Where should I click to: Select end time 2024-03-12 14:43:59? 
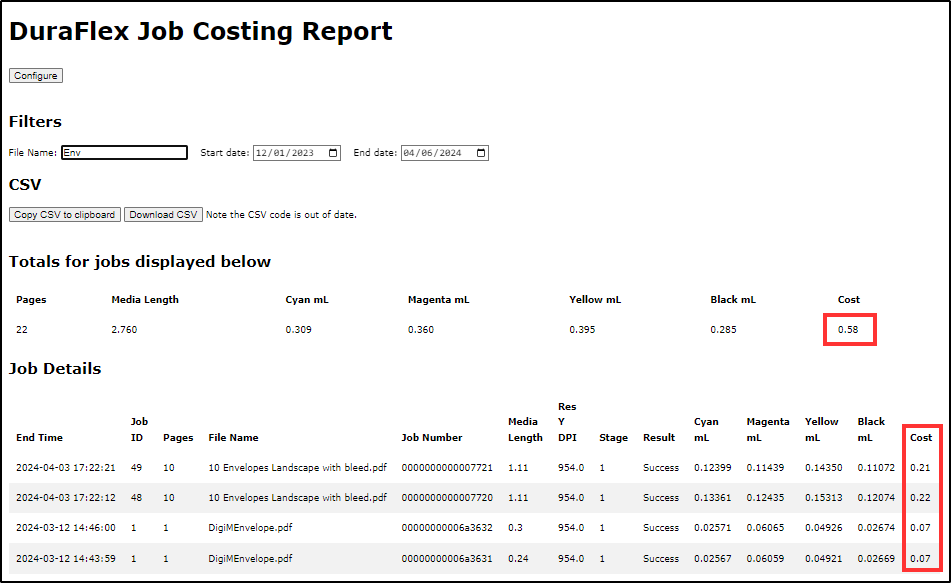click(x=66, y=559)
